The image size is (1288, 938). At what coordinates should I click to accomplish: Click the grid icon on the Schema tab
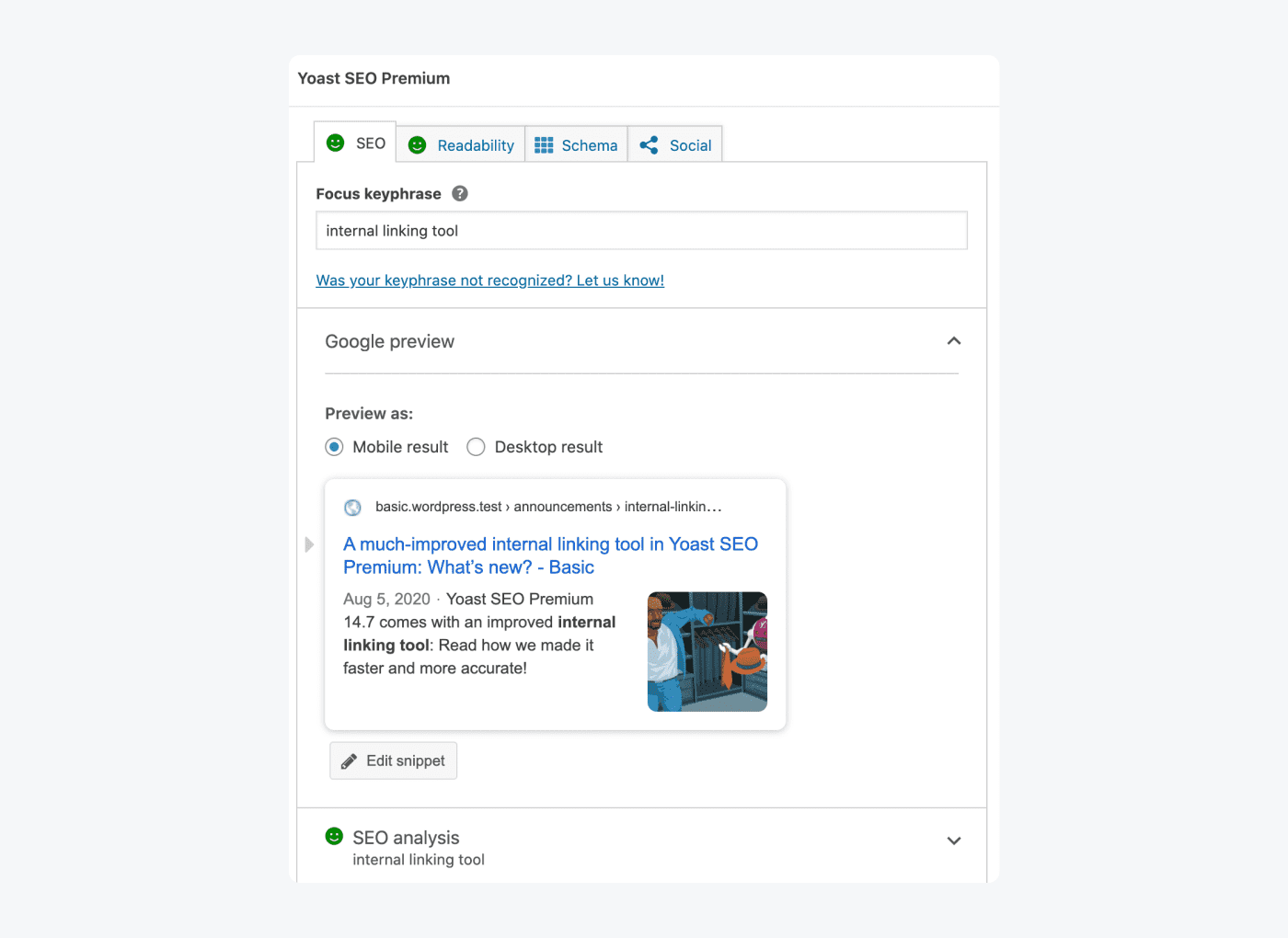click(546, 145)
